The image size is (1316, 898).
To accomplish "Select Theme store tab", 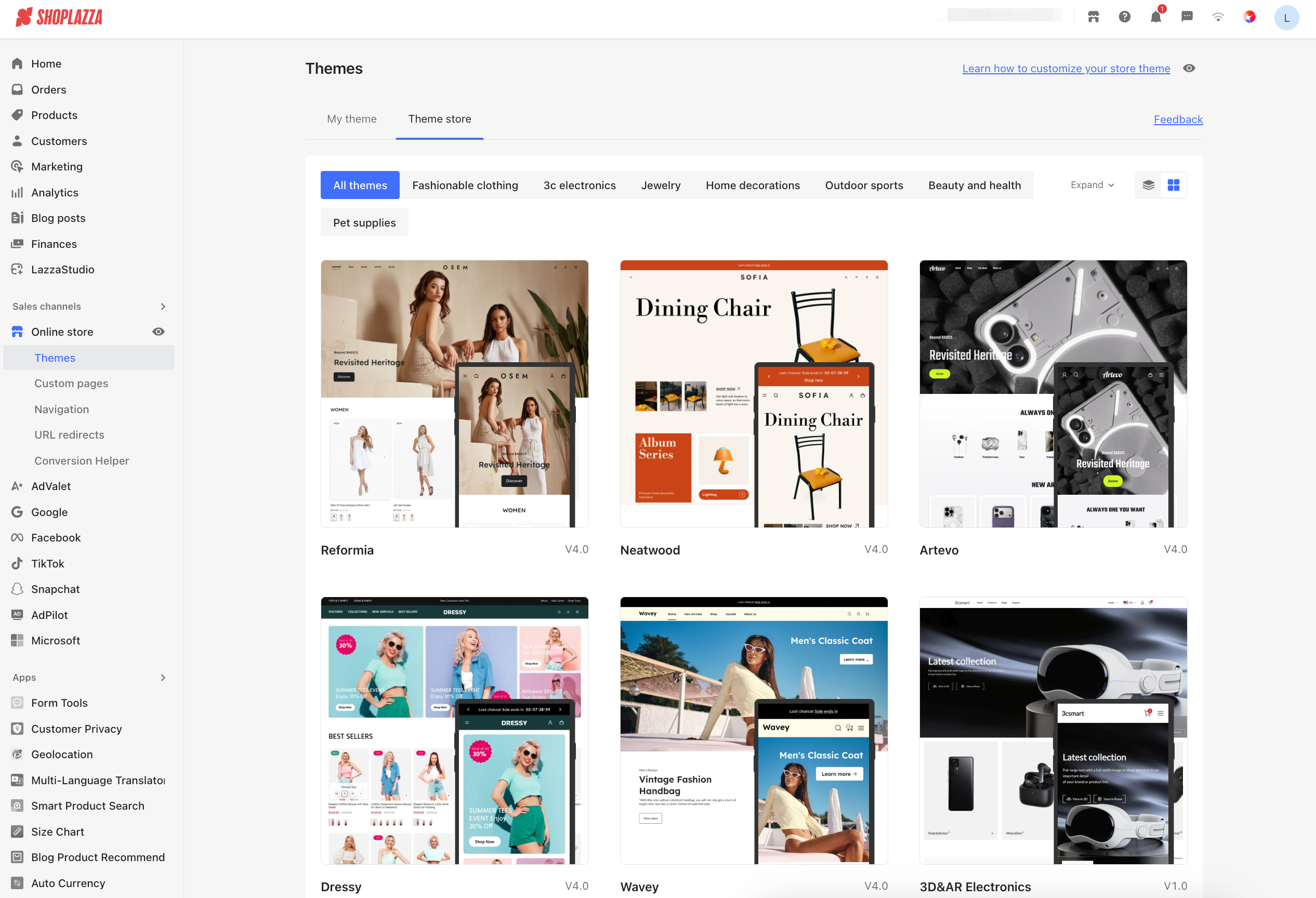I will pos(439,119).
